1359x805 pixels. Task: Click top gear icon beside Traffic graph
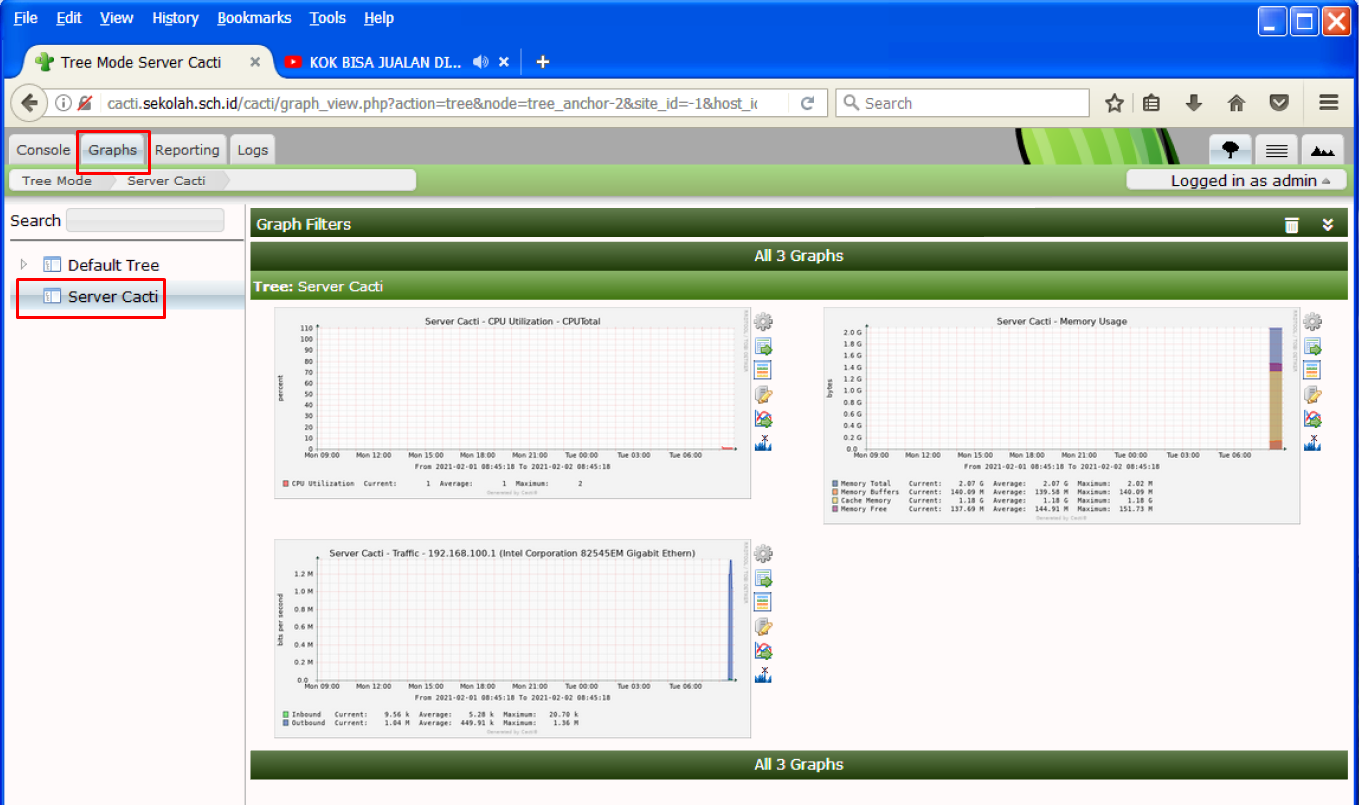(763, 554)
